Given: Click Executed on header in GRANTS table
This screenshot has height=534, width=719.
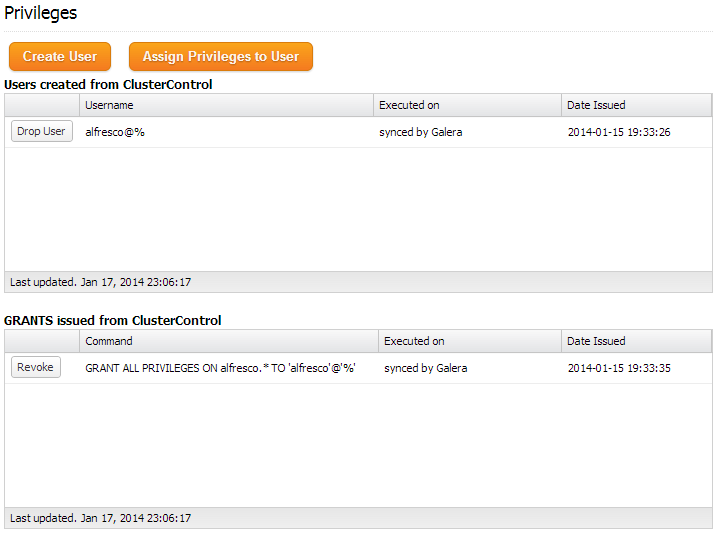Looking at the screenshot, I should point(414,341).
